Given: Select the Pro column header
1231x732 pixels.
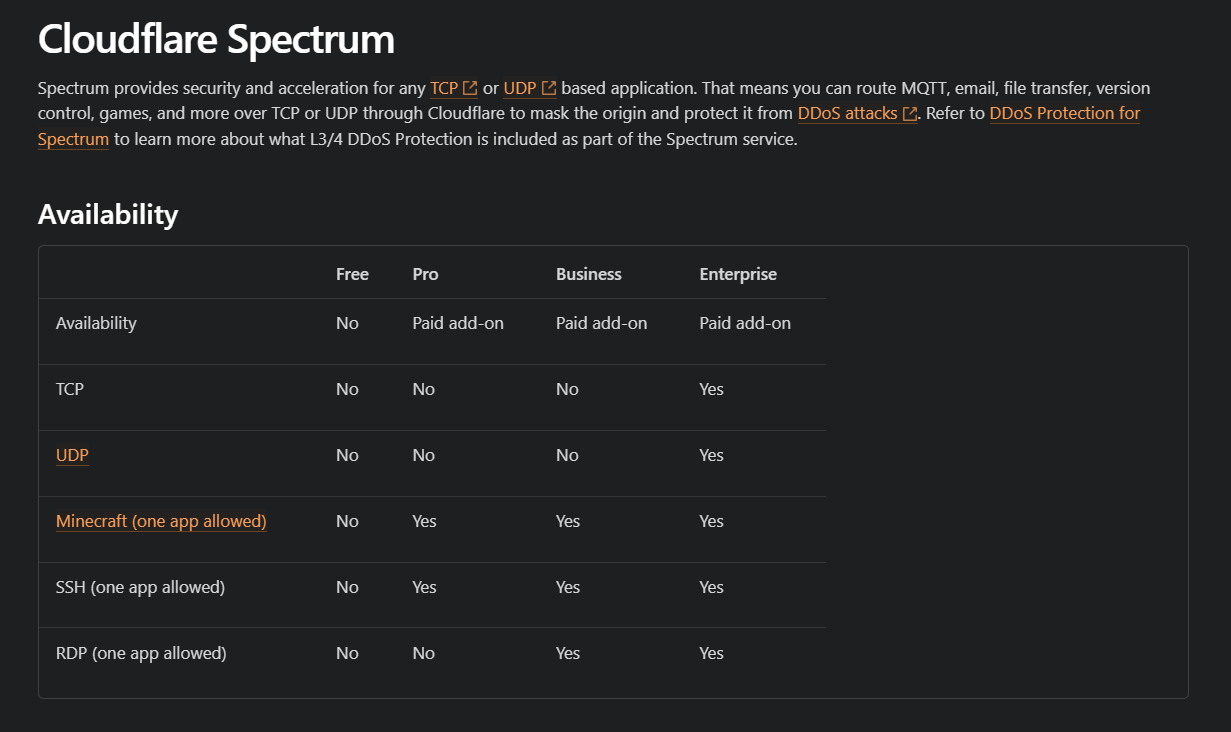Looking at the screenshot, I should [425, 274].
